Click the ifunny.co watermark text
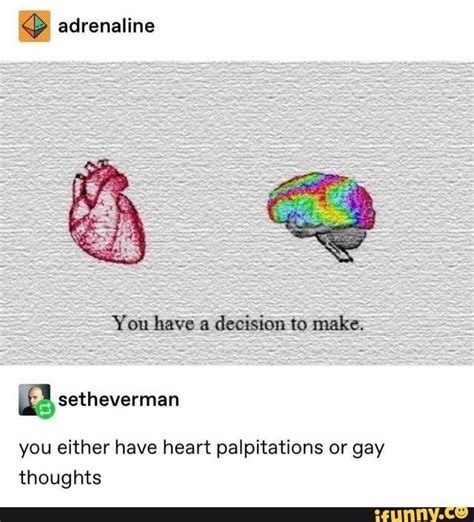 pyautogui.click(x=421, y=515)
